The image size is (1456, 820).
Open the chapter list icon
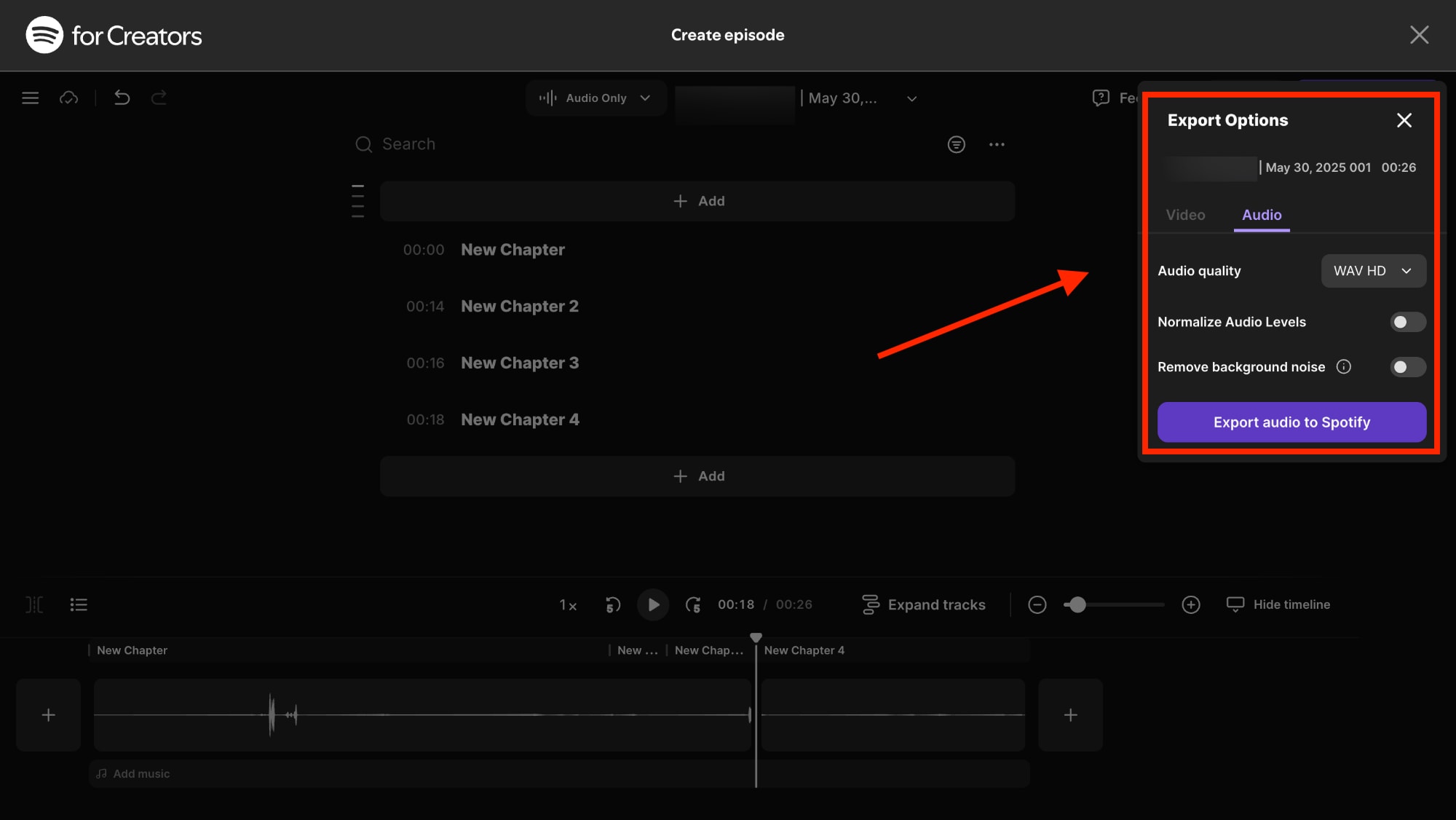click(79, 604)
